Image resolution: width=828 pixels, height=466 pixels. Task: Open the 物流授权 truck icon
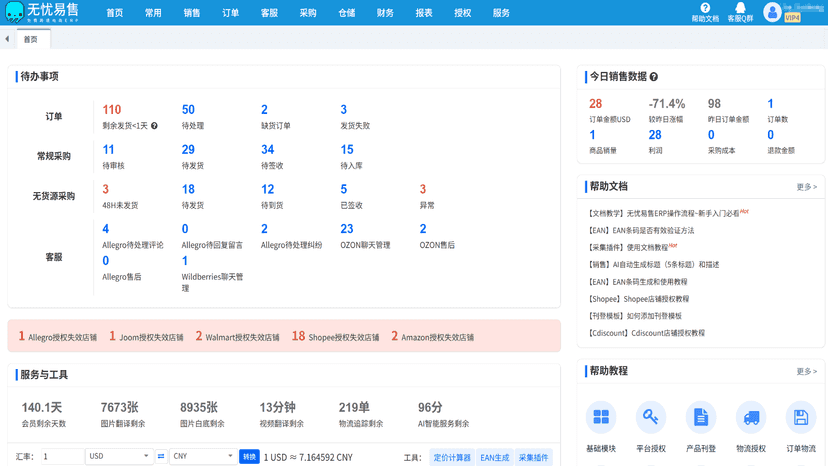click(751, 417)
